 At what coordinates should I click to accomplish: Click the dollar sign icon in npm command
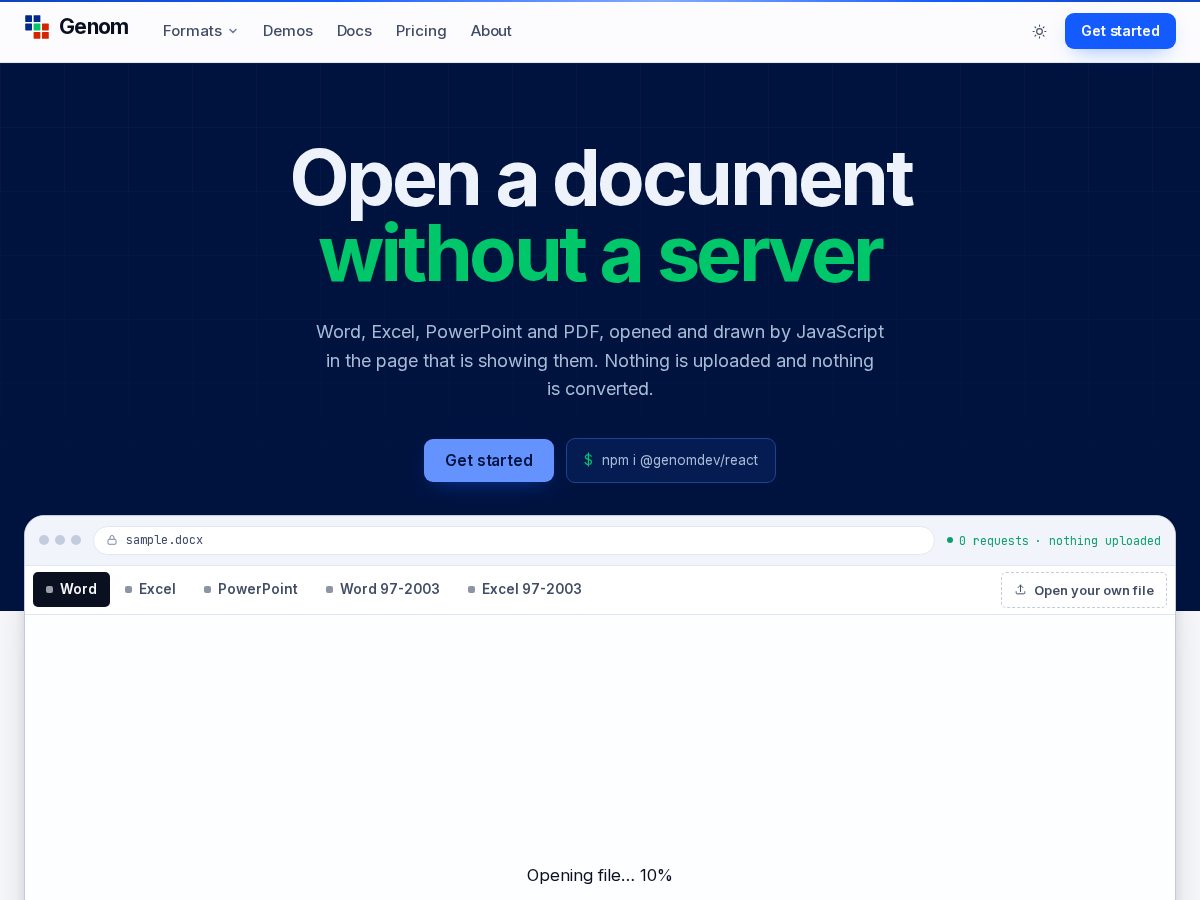(x=588, y=460)
